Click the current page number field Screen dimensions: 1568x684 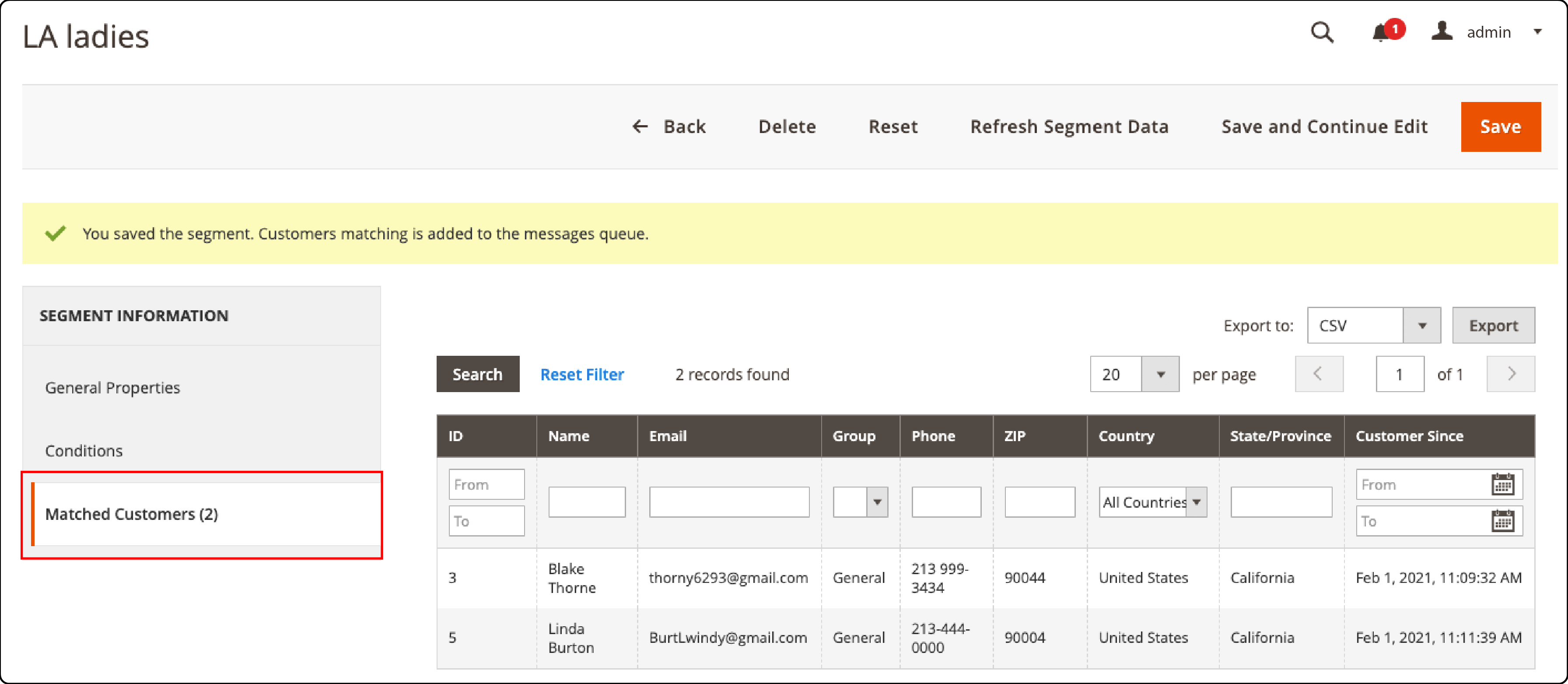[x=1400, y=374]
